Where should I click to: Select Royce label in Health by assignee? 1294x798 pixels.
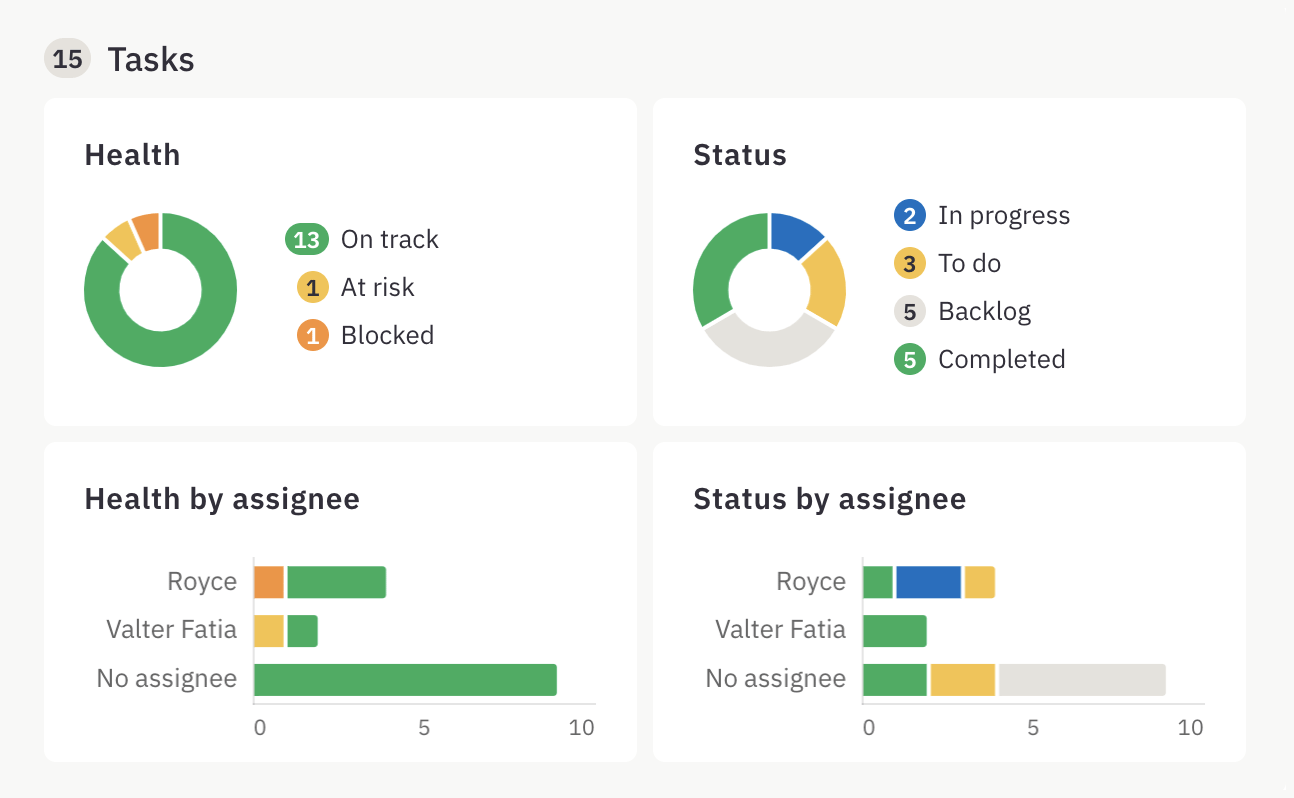click(202, 582)
